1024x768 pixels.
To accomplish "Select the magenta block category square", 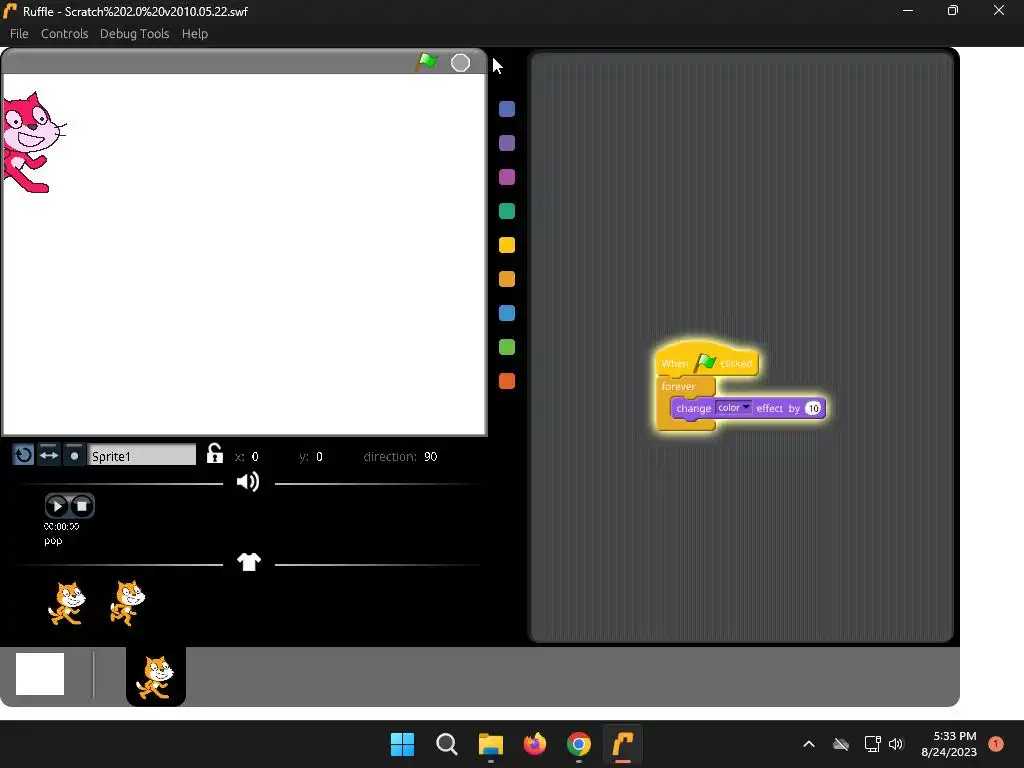I will click(507, 177).
